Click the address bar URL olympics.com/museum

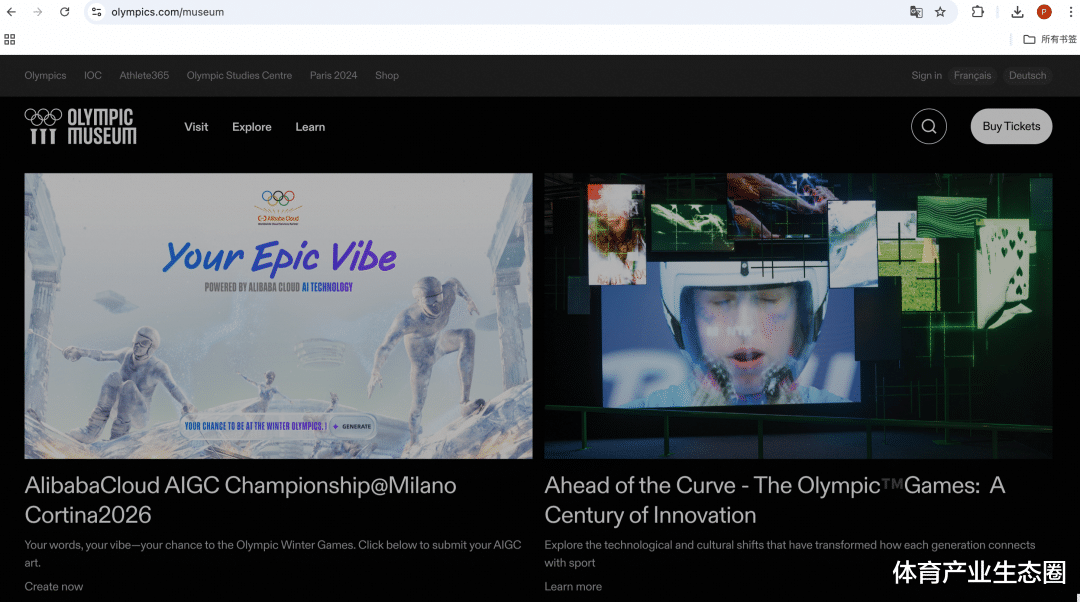coord(167,12)
